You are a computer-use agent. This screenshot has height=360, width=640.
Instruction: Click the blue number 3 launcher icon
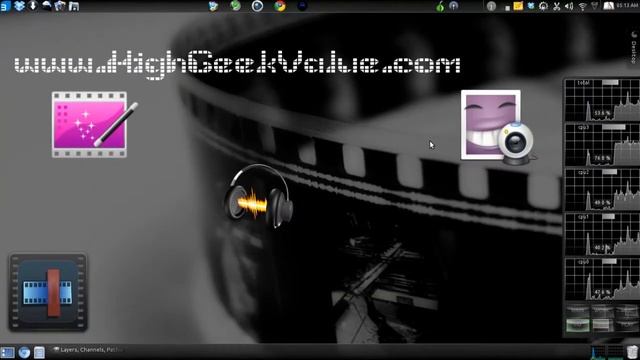coord(5,6)
